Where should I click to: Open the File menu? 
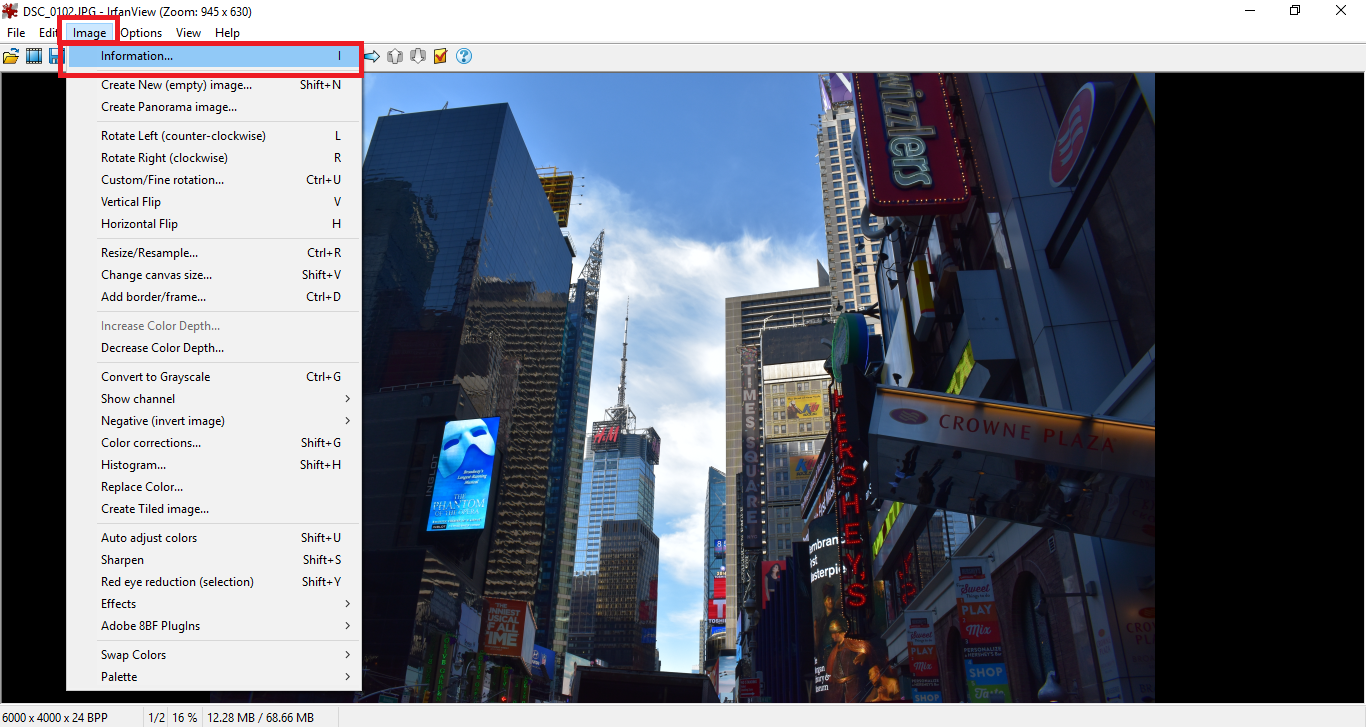point(16,33)
